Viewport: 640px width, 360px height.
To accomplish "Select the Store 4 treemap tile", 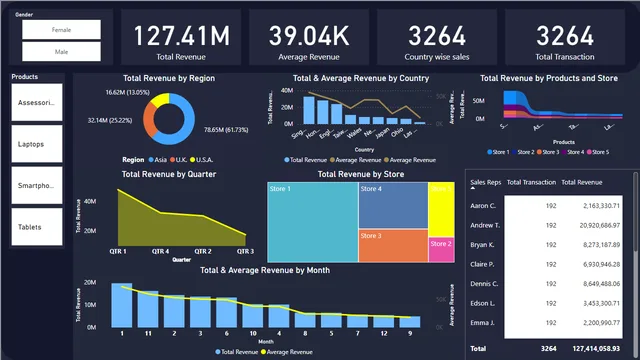I will (393, 205).
